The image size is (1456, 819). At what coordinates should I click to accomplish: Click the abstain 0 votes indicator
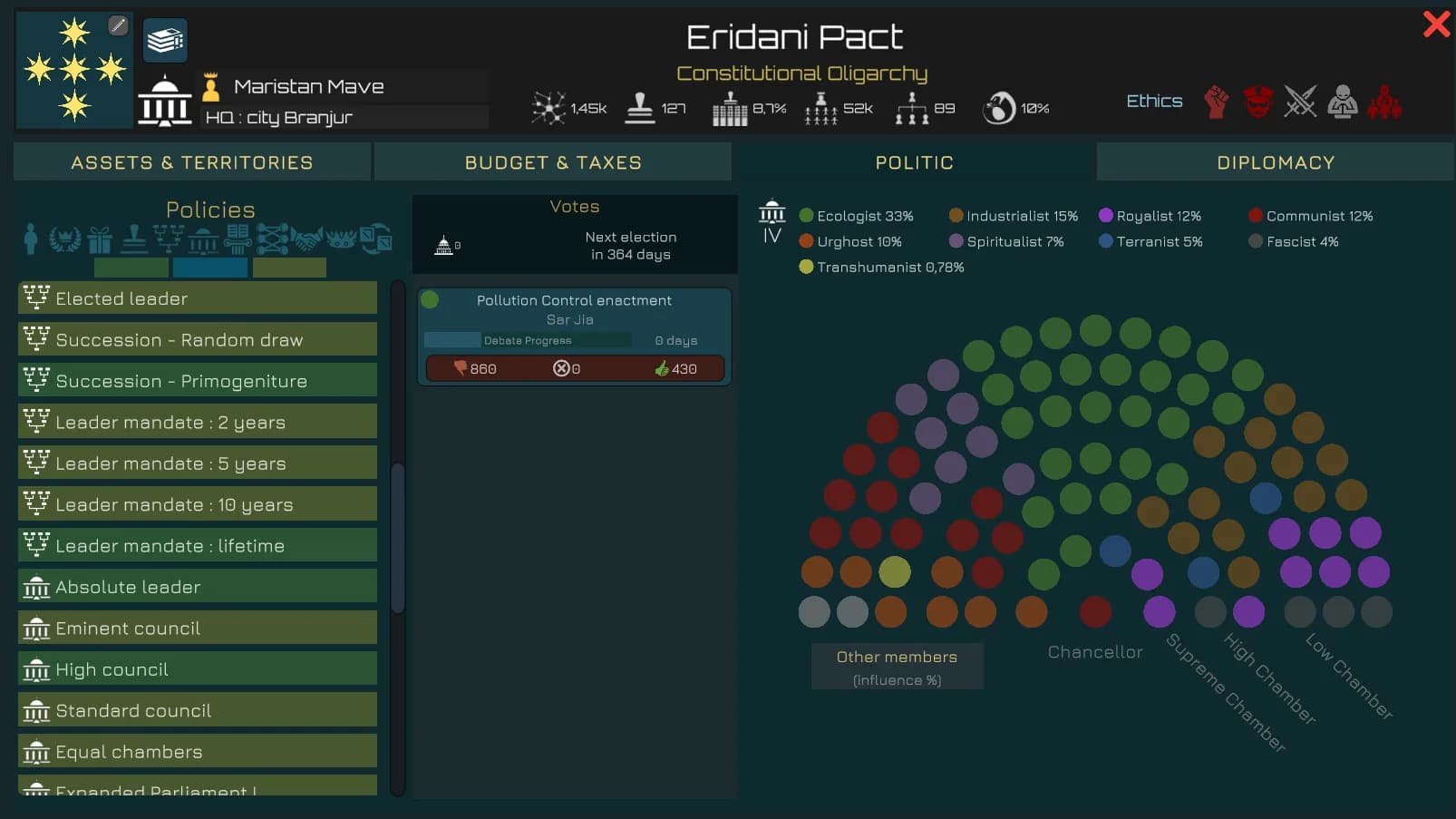pyautogui.click(x=567, y=369)
